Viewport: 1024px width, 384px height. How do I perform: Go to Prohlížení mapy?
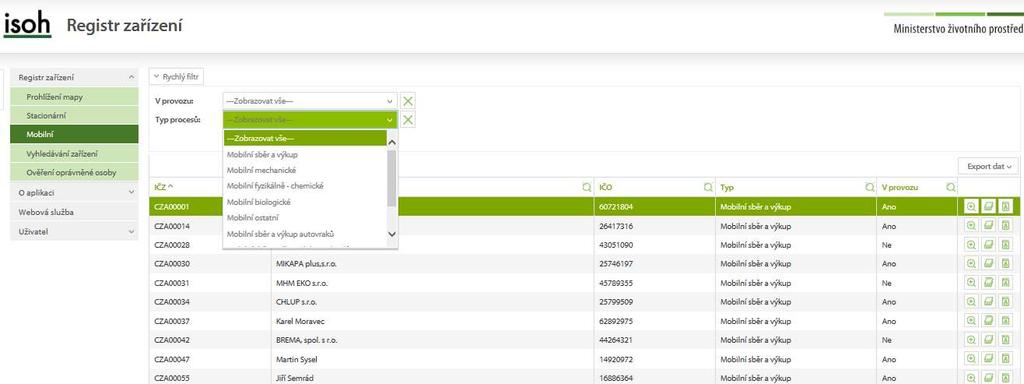pyautogui.click(x=74, y=97)
